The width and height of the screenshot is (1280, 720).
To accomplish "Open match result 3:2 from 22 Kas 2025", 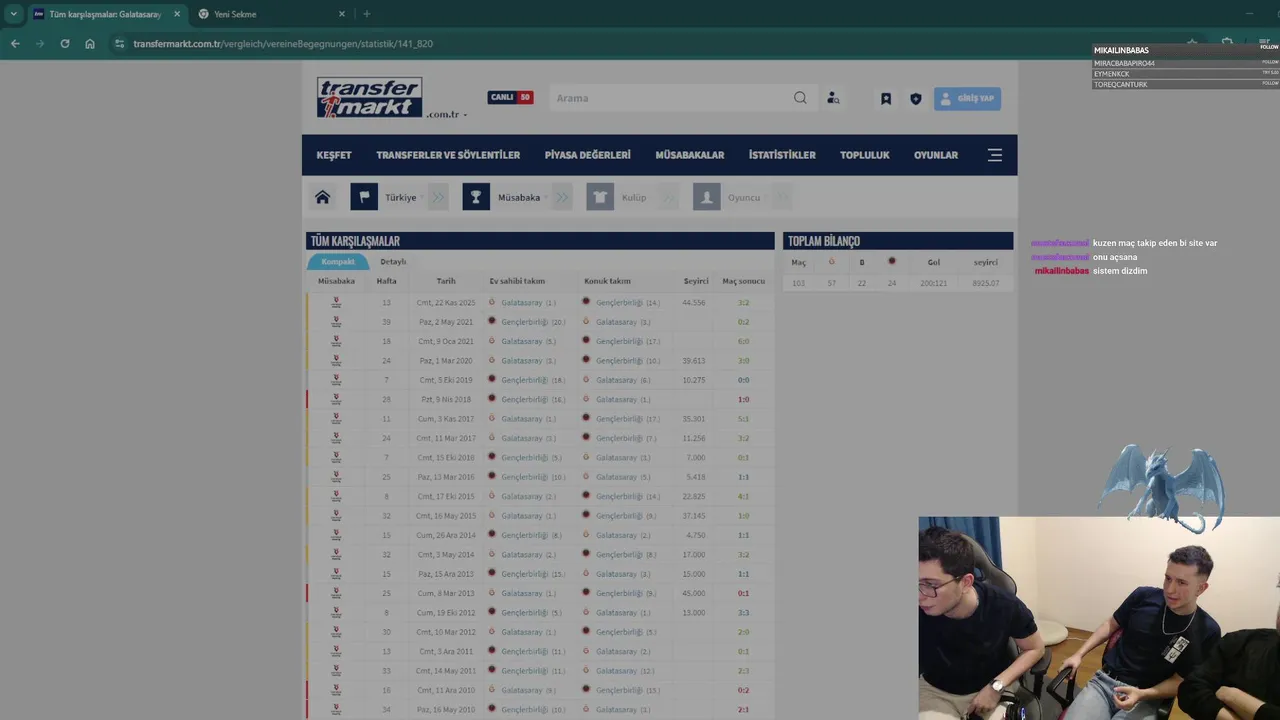I will (743, 302).
